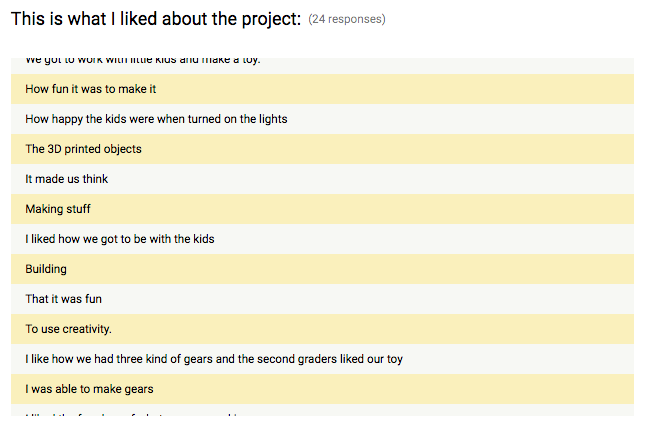Click response about three kind of gears
Image resolution: width=651 pixels, height=428 pixels.
pos(322,359)
